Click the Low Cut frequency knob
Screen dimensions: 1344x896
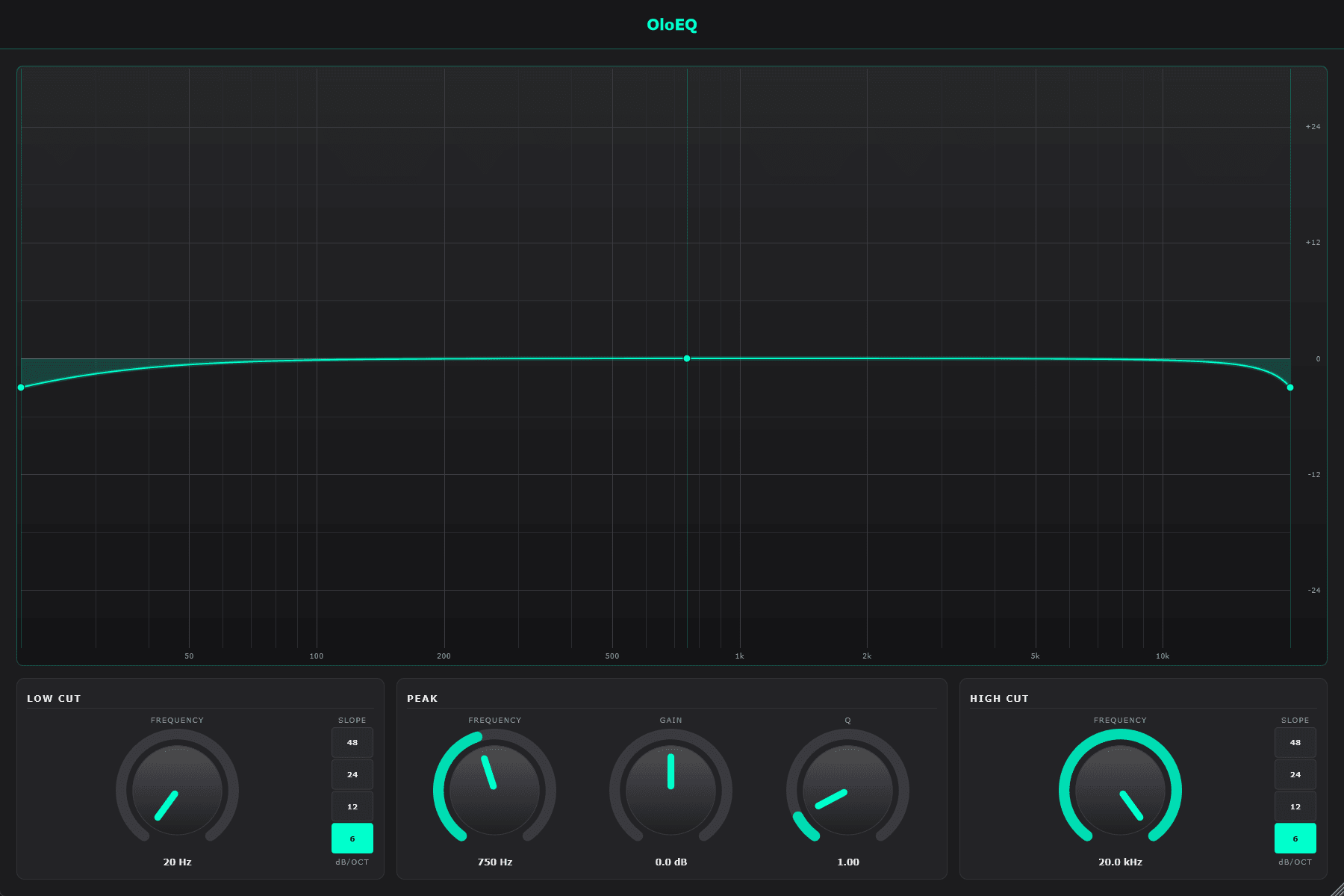pyautogui.click(x=177, y=790)
